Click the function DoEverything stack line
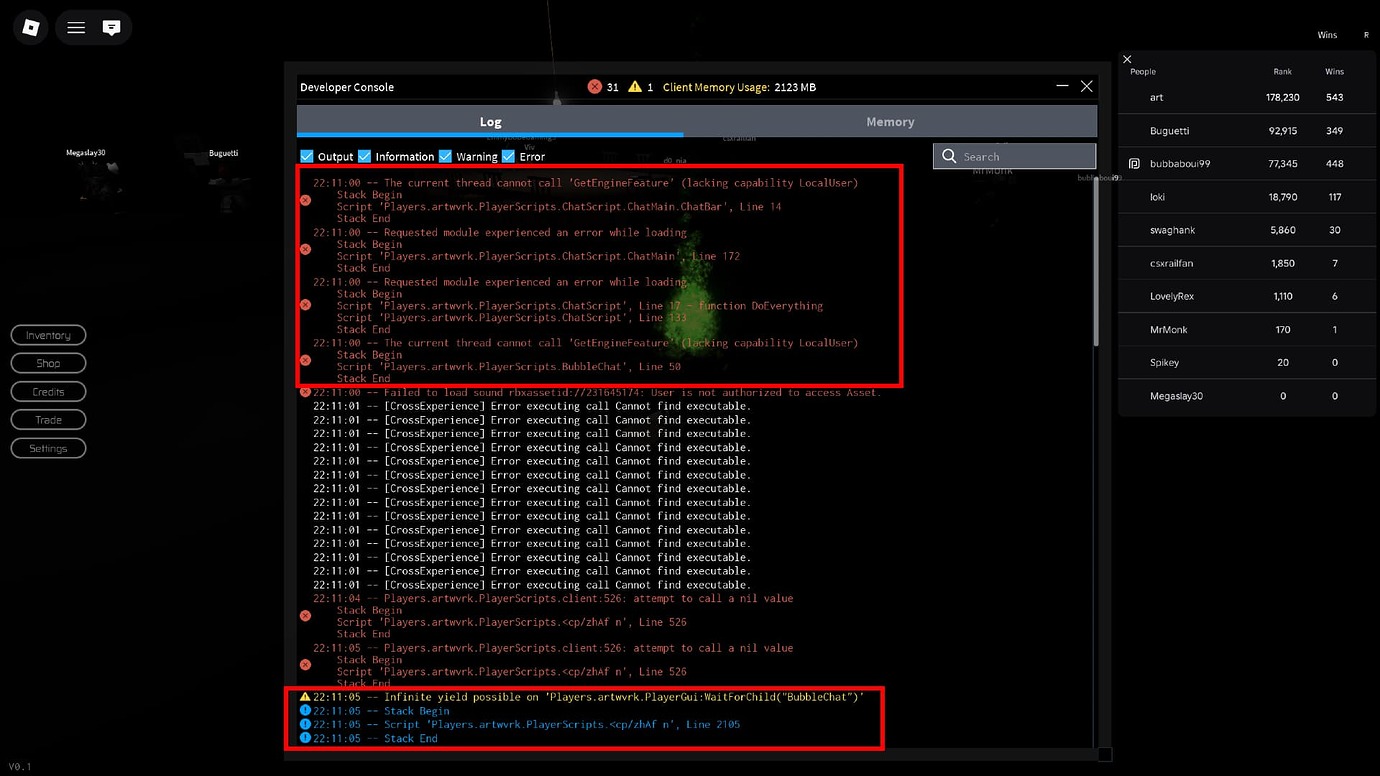The height and width of the screenshot is (776, 1380). pos(580,306)
